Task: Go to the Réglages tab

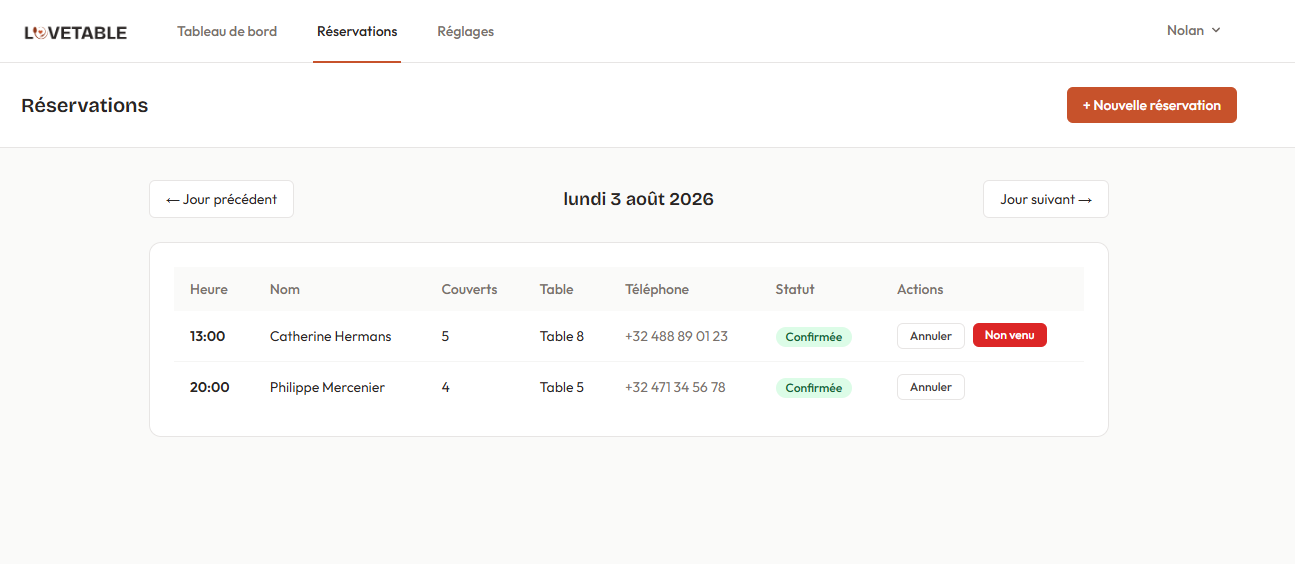Action: click(x=465, y=31)
